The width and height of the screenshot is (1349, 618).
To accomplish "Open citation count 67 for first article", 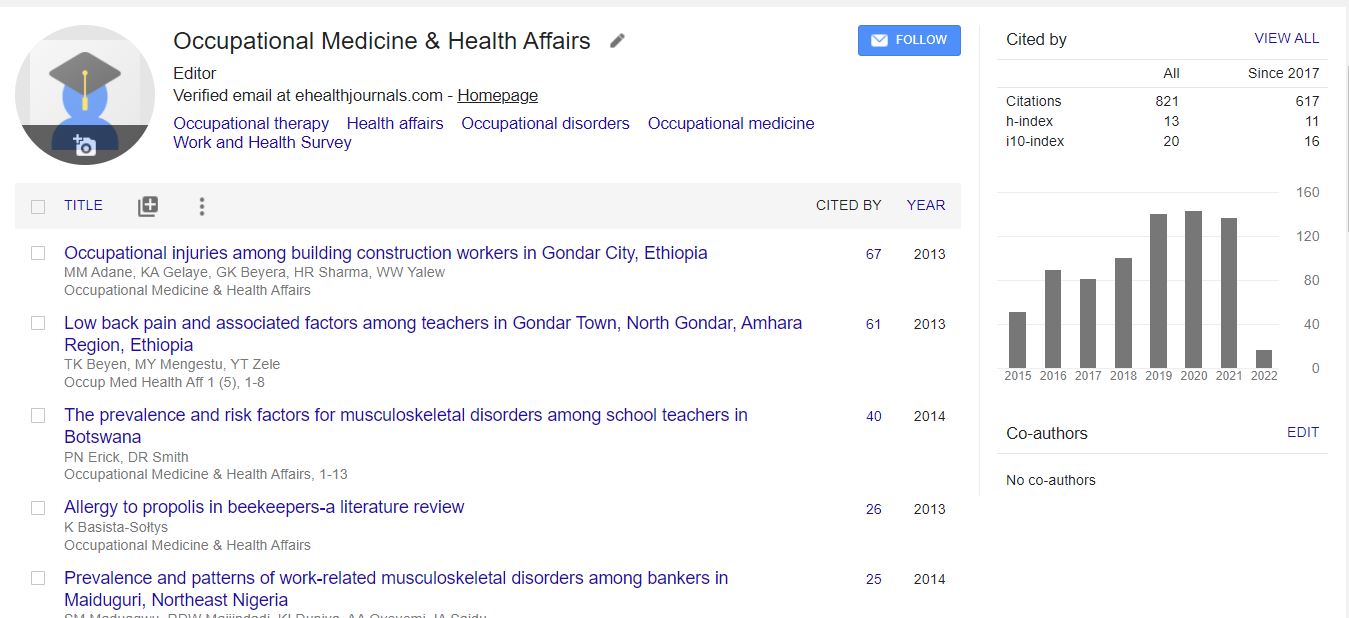I will 873,254.
